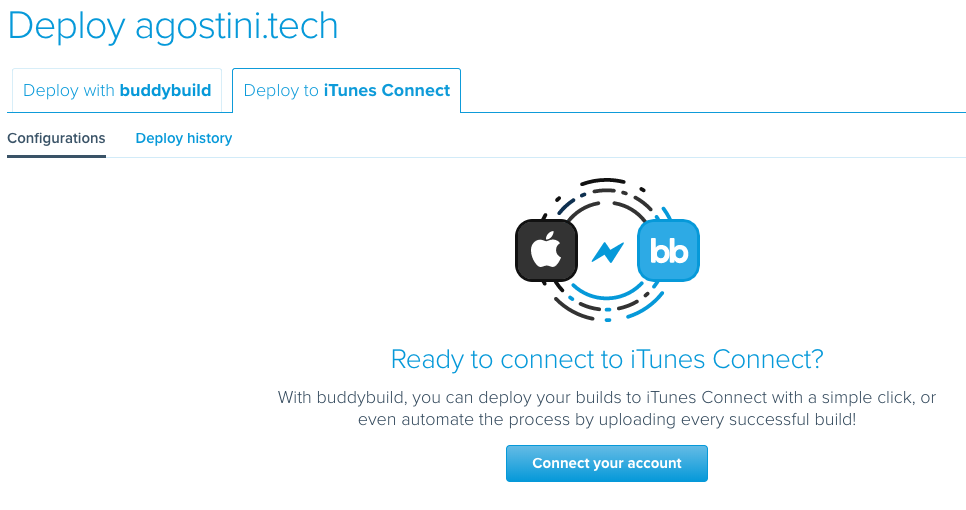Click the word 'agostini.tech' in the title
This screenshot has width=966, height=510.
click(237, 27)
